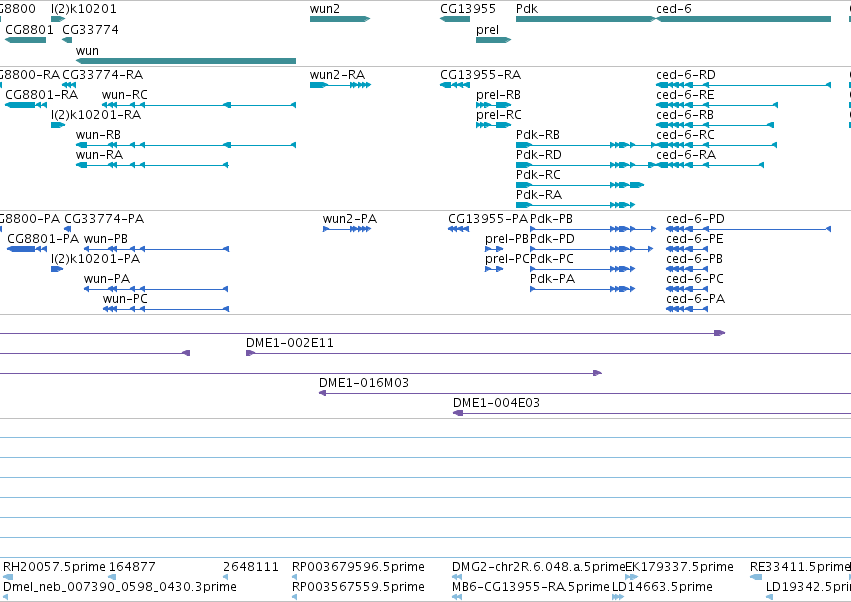
Task: Click LD14663.5prime feature
Action: pos(662,587)
